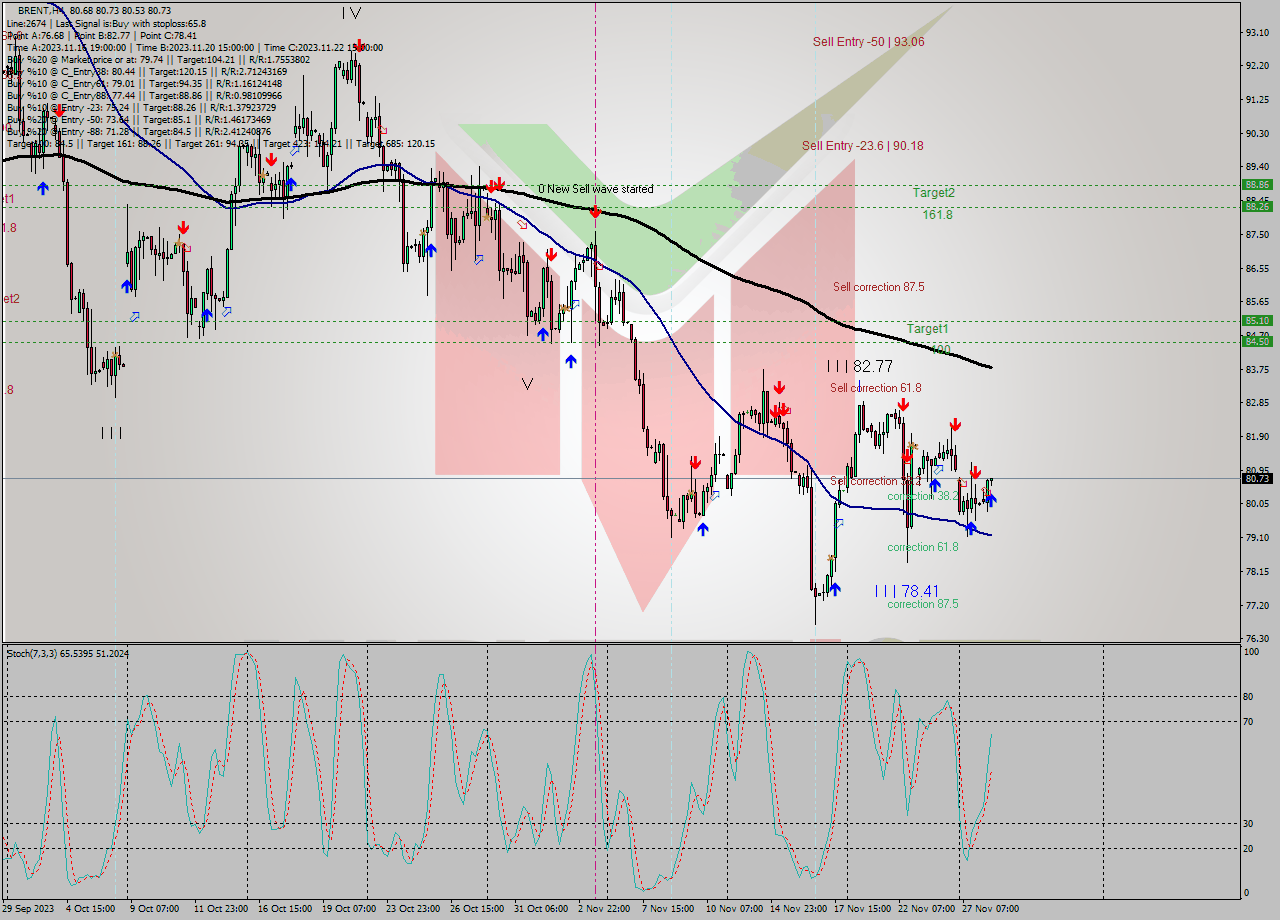Click the blue buy arrow beside III | 78.41
This screenshot has width=1280, height=920.
click(835, 589)
